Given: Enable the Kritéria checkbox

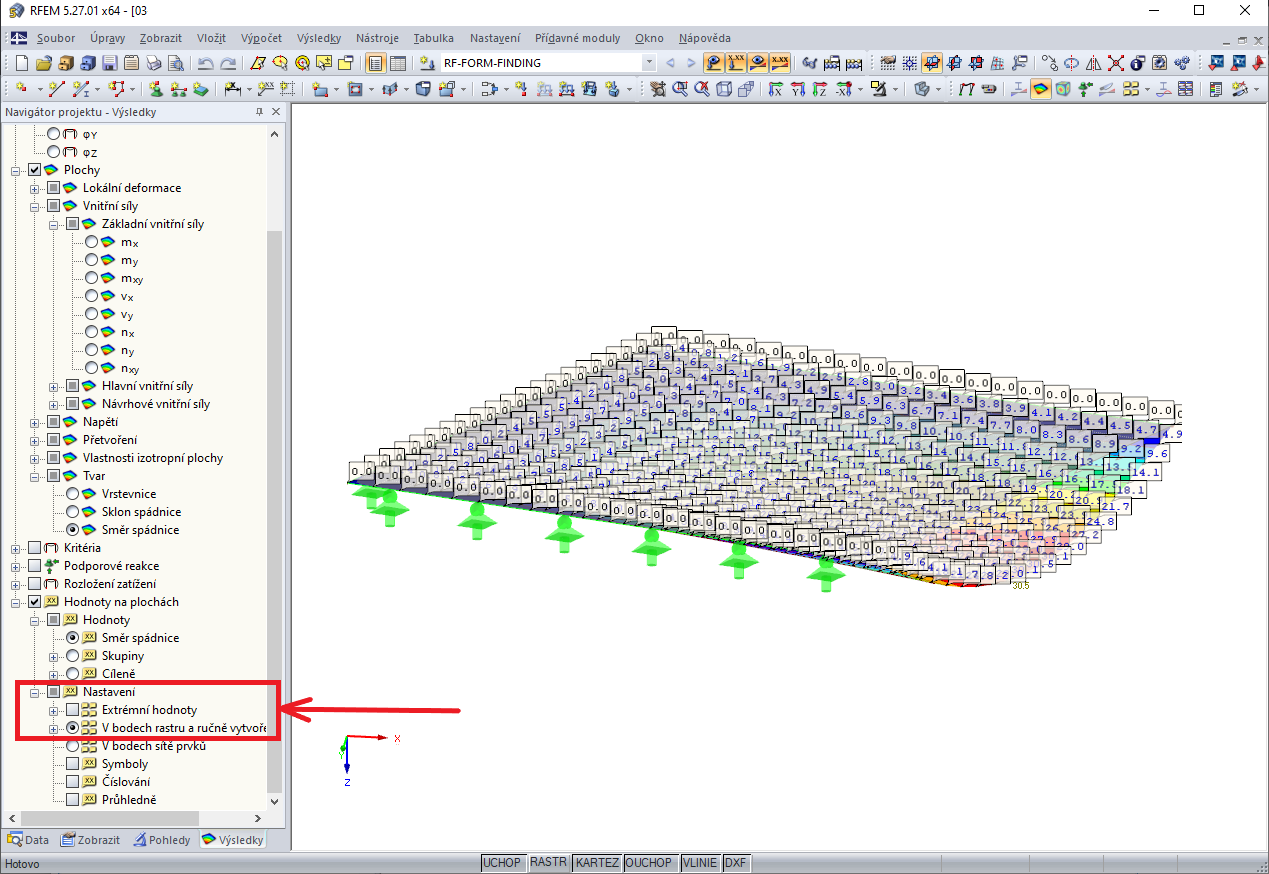Looking at the screenshot, I should tap(35, 548).
